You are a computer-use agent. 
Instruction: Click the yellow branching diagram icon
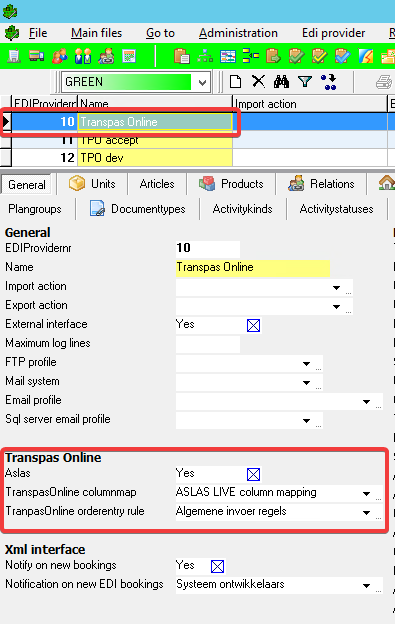point(251,56)
